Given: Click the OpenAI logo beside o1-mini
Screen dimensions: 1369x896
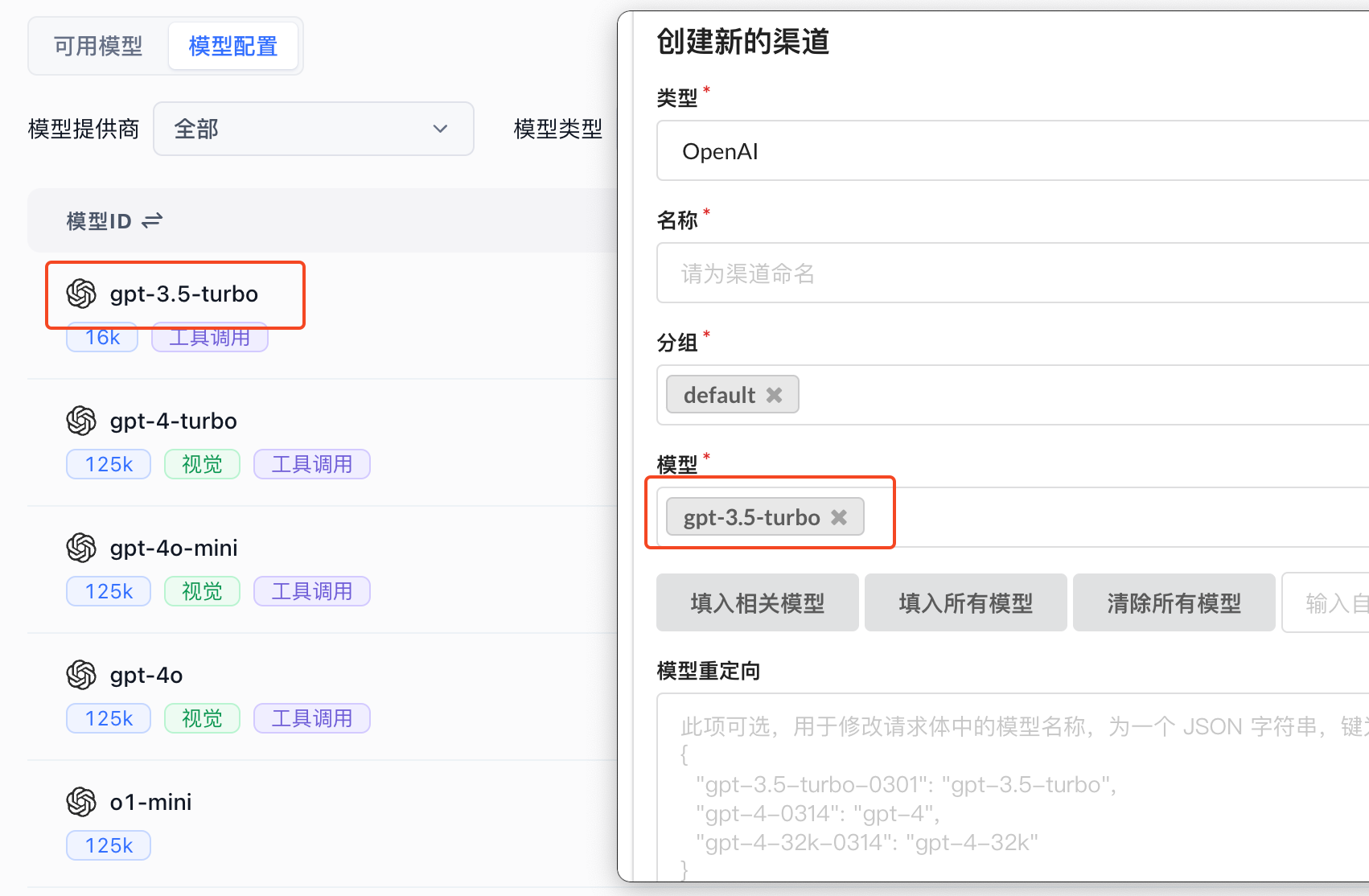Looking at the screenshot, I should pos(81,802).
